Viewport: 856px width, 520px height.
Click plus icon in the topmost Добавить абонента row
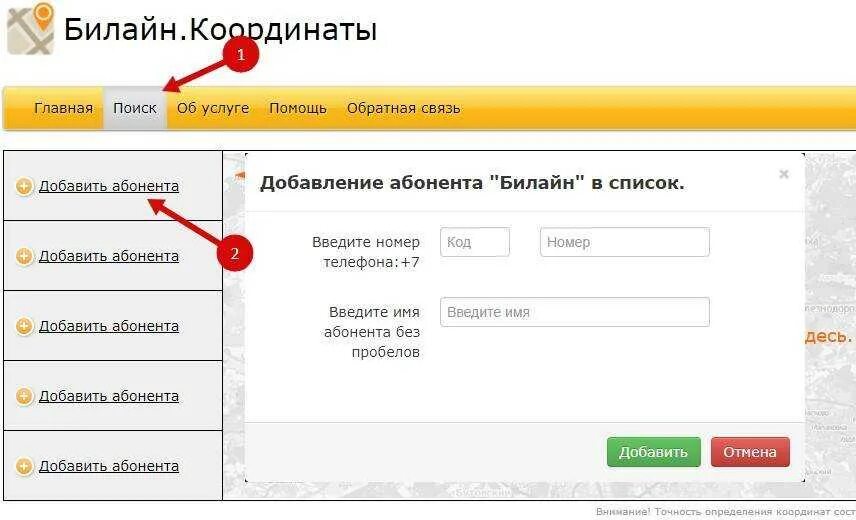click(x=24, y=187)
